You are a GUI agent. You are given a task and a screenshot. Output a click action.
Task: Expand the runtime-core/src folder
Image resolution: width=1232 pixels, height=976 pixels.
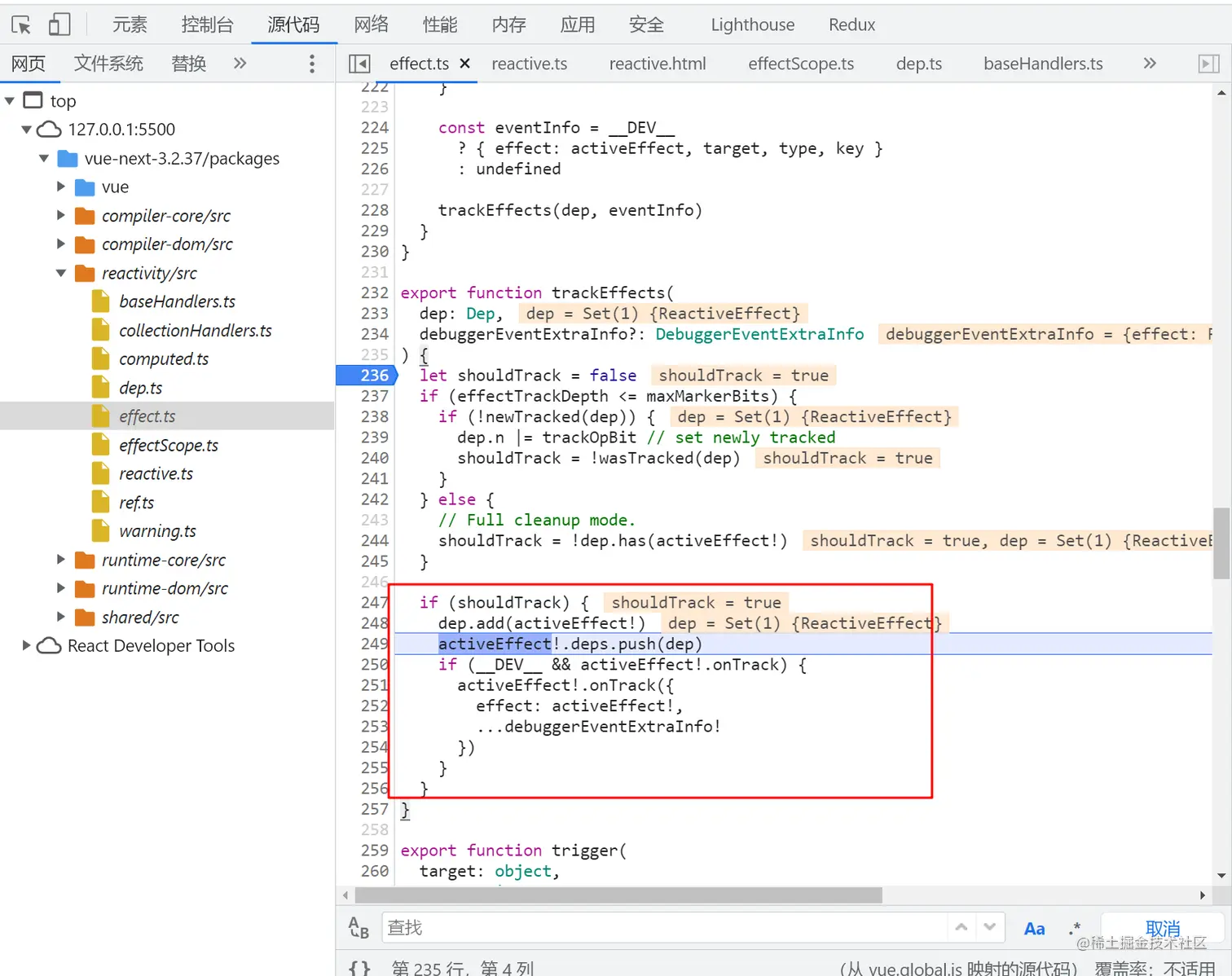tap(61, 560)
